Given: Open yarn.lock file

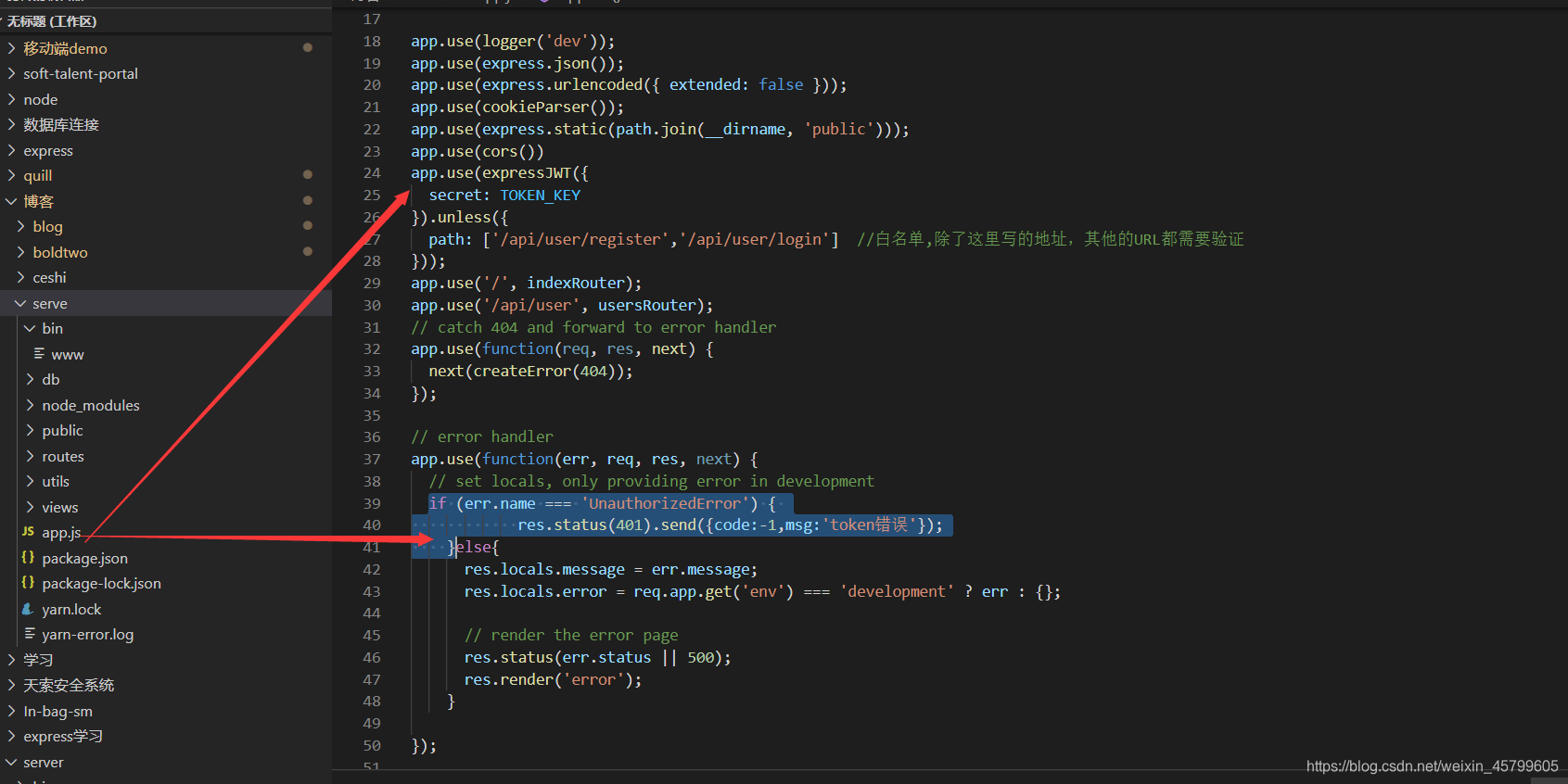Looking at the screenshot, I should tap(71, 609).
